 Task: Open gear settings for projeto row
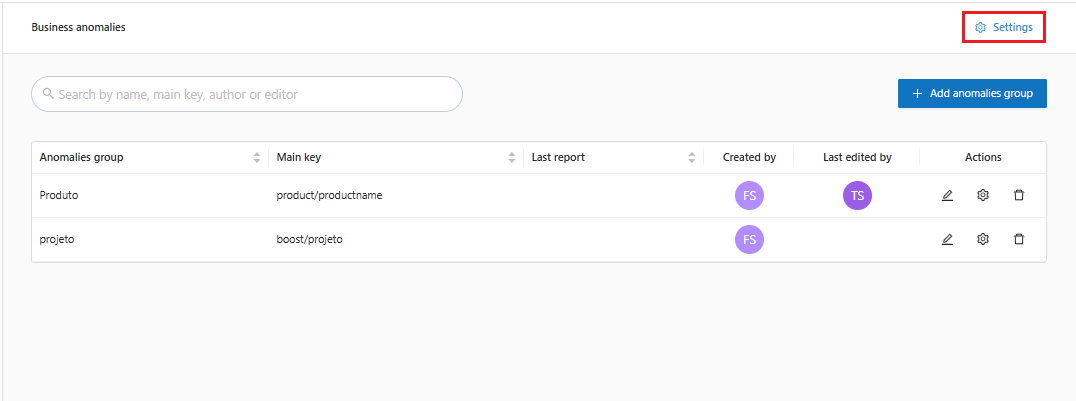coord(983,240)
